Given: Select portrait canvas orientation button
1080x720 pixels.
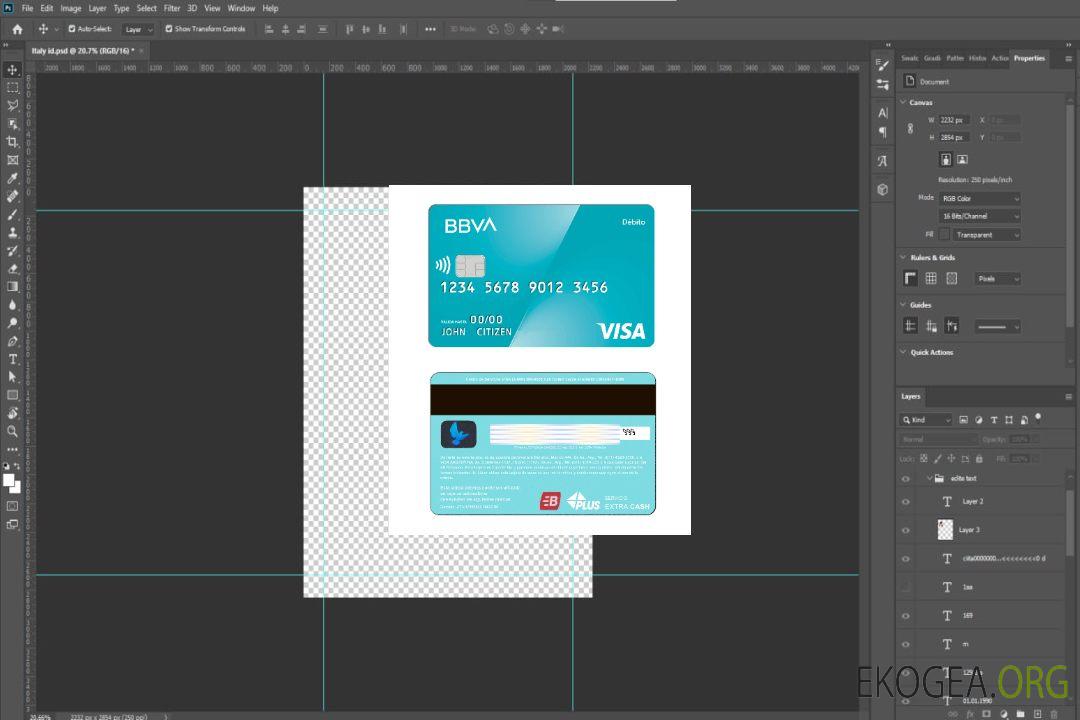Looking at the screenshot, I should [x=946, y=160].
